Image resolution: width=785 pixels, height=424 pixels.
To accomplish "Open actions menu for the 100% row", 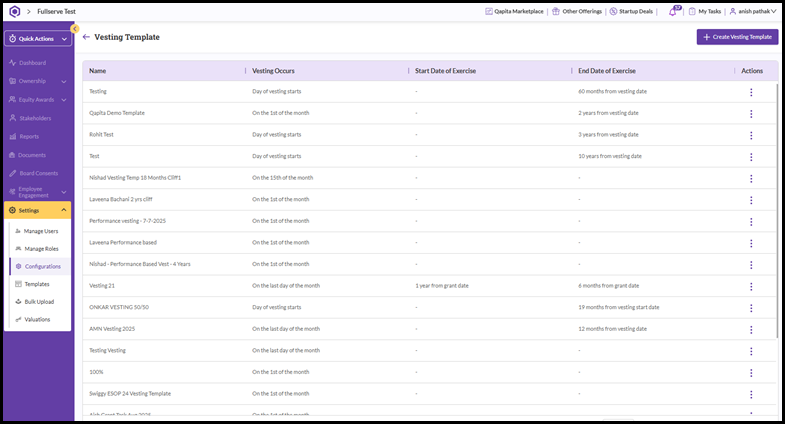I will 751,372.
